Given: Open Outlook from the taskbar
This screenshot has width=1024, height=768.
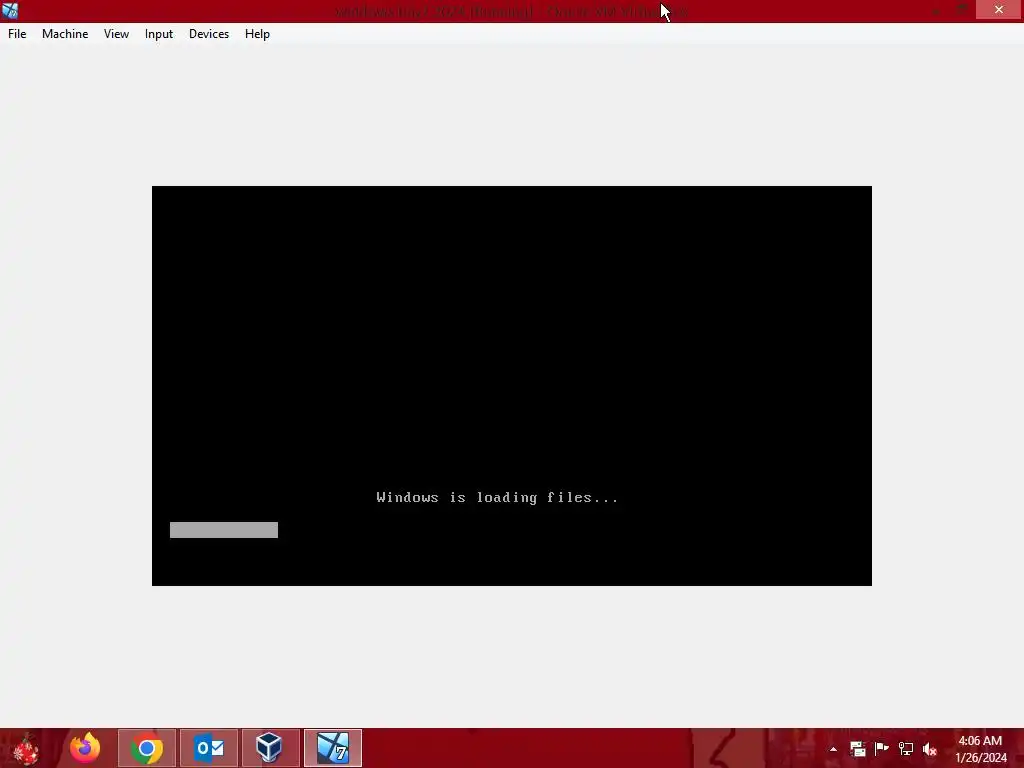Looking at the screenshot, I should point(209,748).
